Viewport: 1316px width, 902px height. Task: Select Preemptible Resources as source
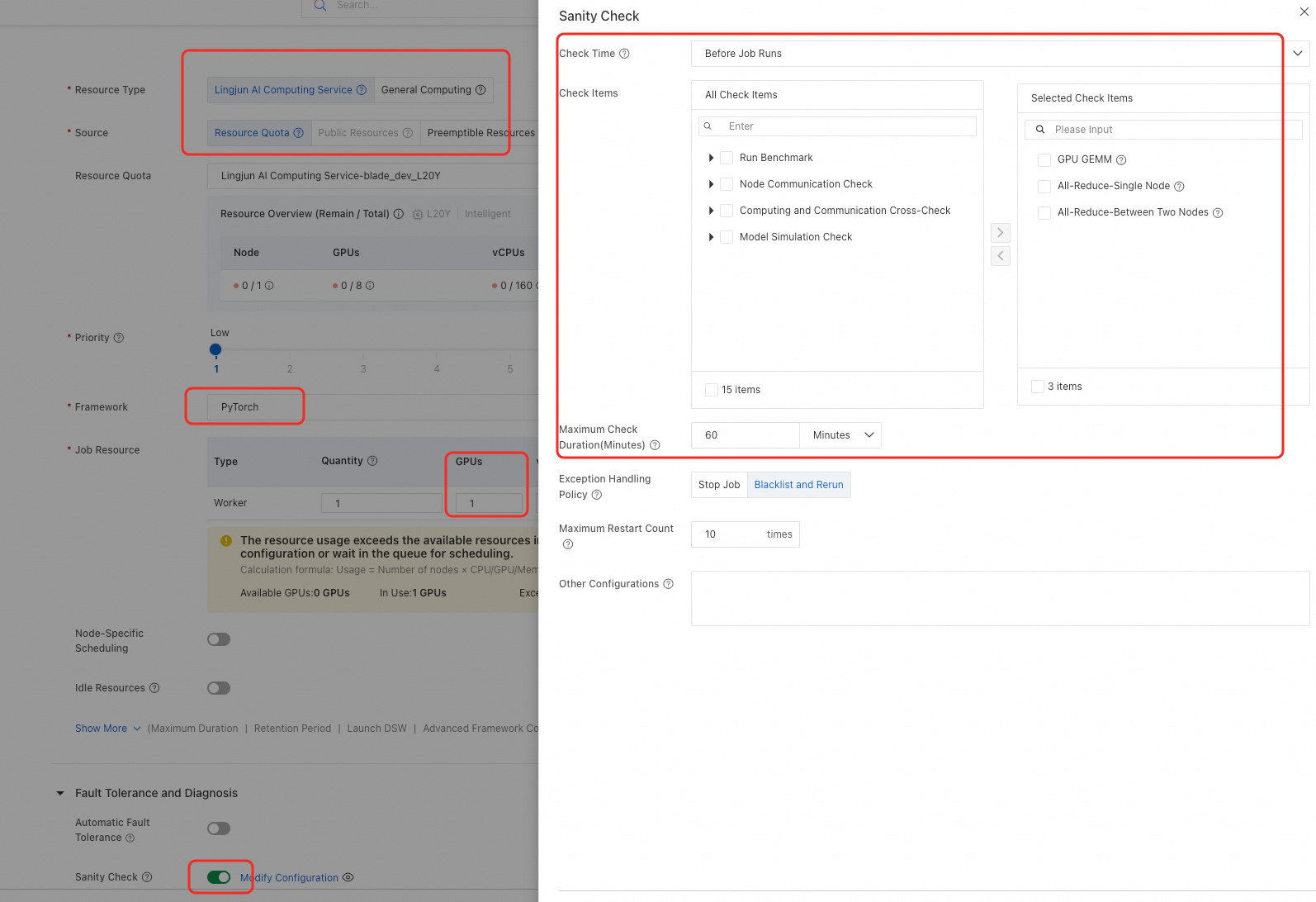[x=481, y=133]
